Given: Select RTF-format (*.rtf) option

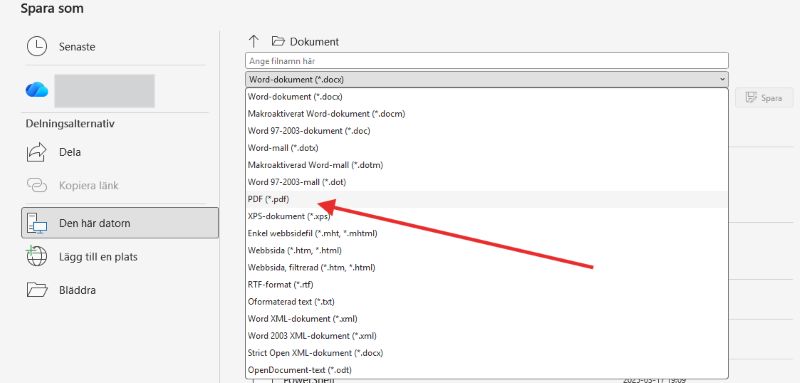Looking at the screenshot, I should point(487,285).
